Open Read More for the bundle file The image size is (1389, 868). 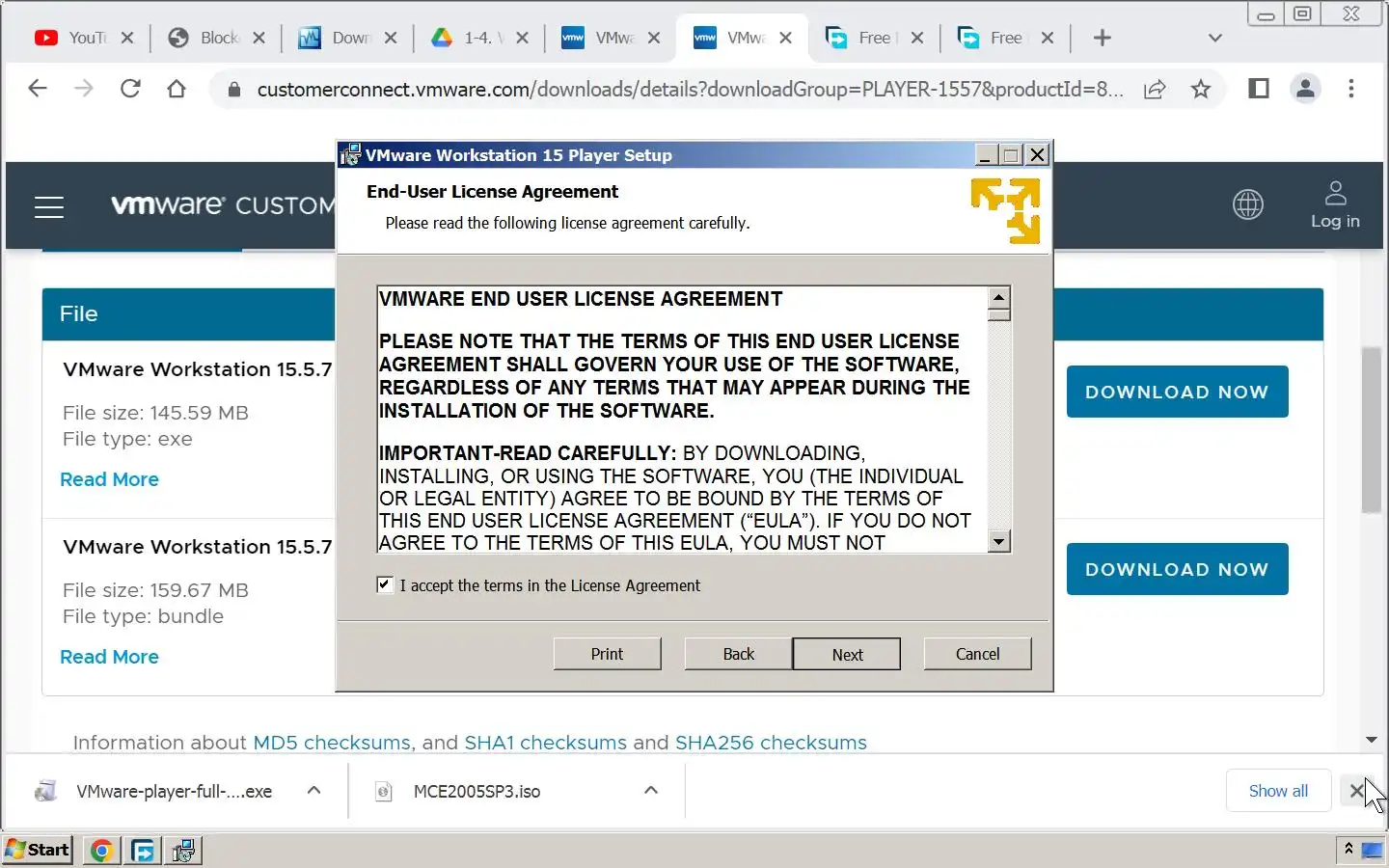[109, 657]
